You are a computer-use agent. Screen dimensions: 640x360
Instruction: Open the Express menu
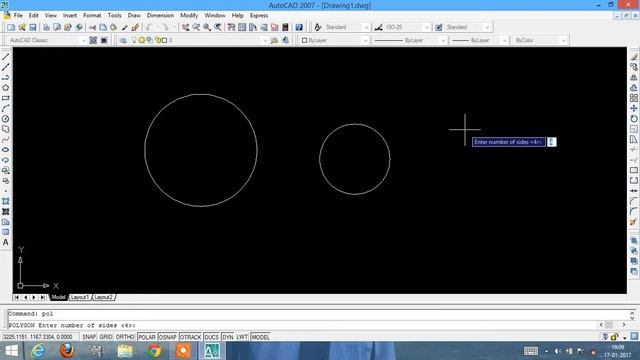coord(259,16)
